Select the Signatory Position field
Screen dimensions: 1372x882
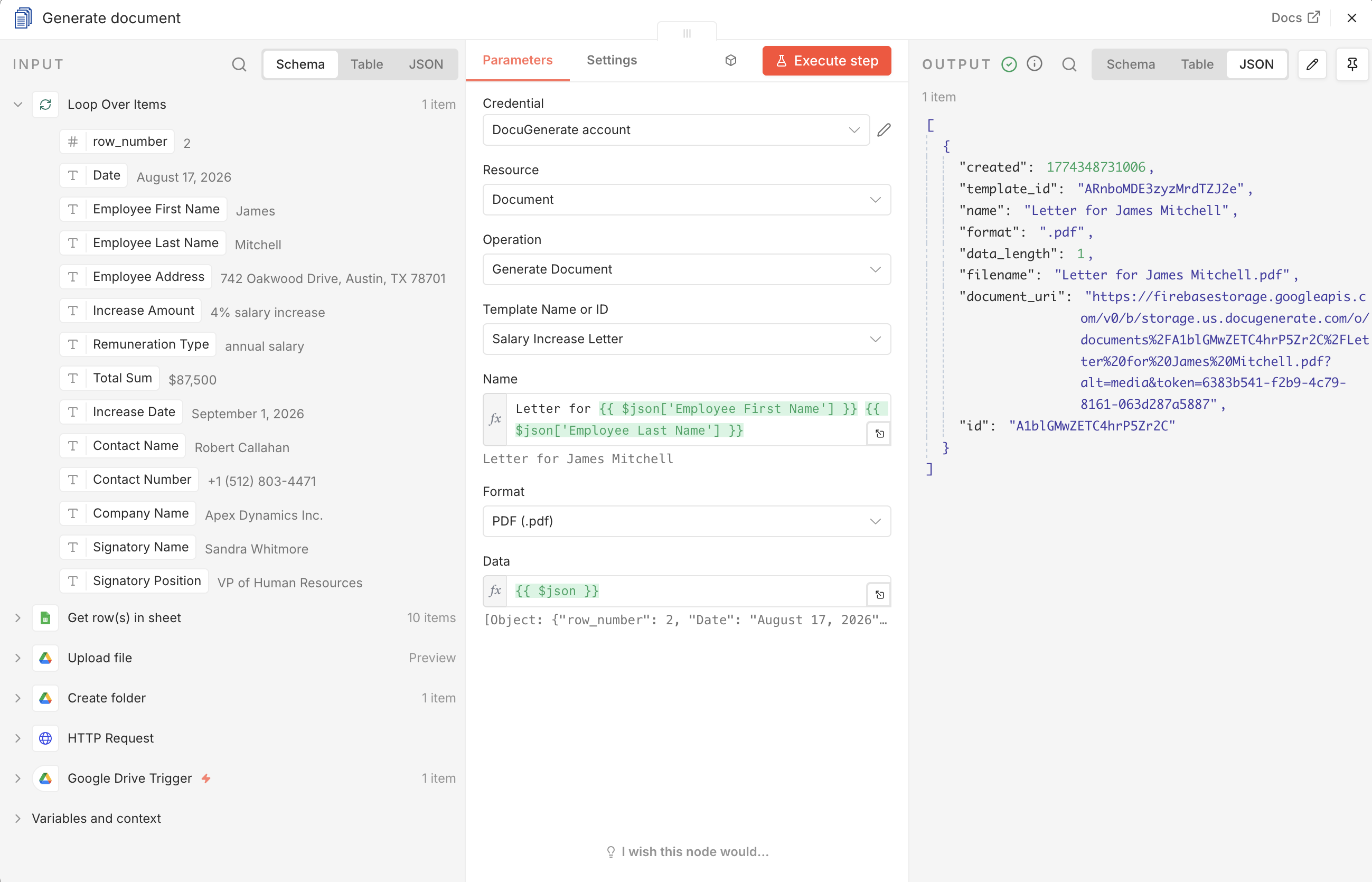pyautogui.click(x=134, y=581)
